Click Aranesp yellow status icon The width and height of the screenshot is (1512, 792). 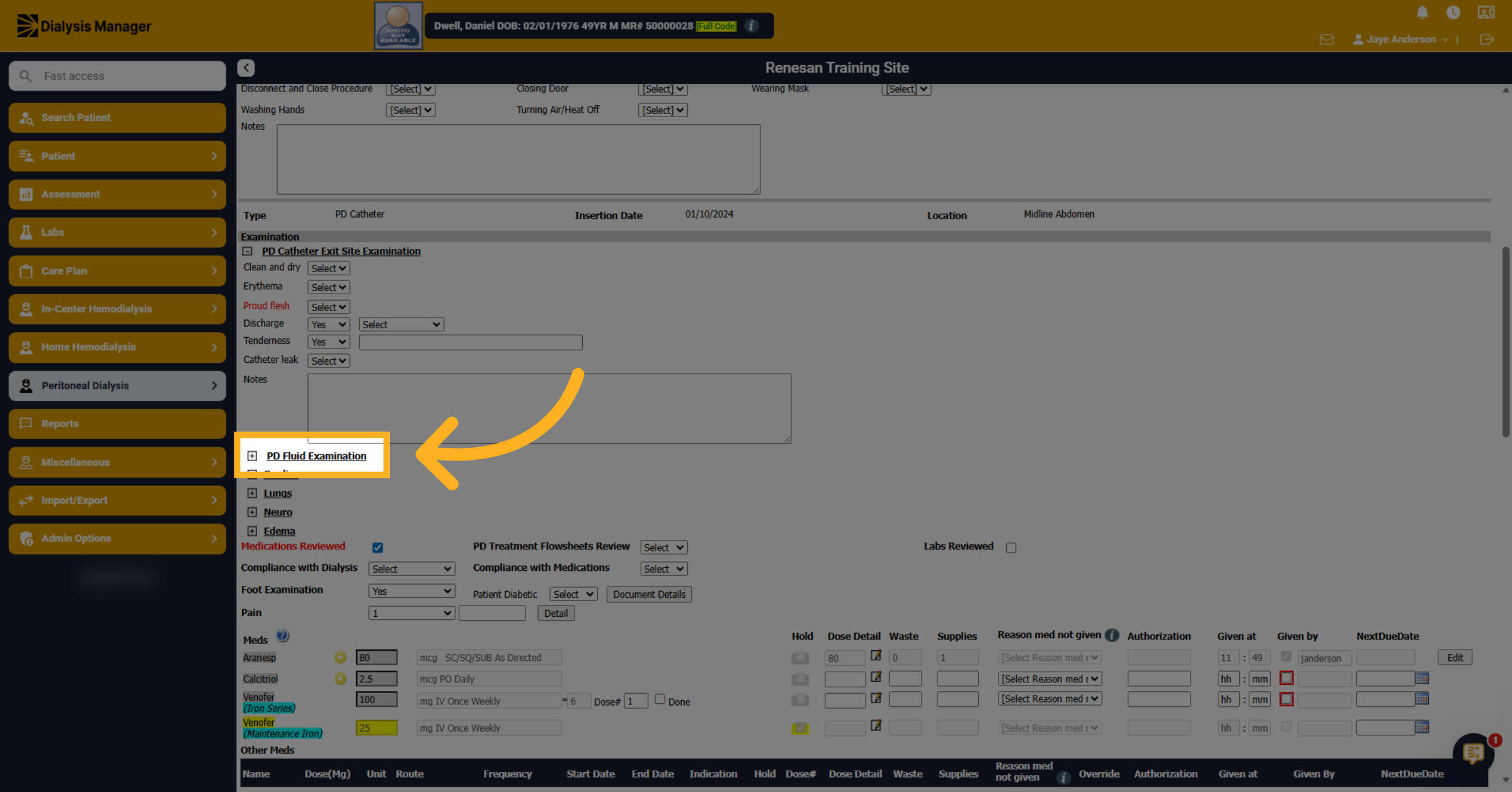click(x=340, y=657)
